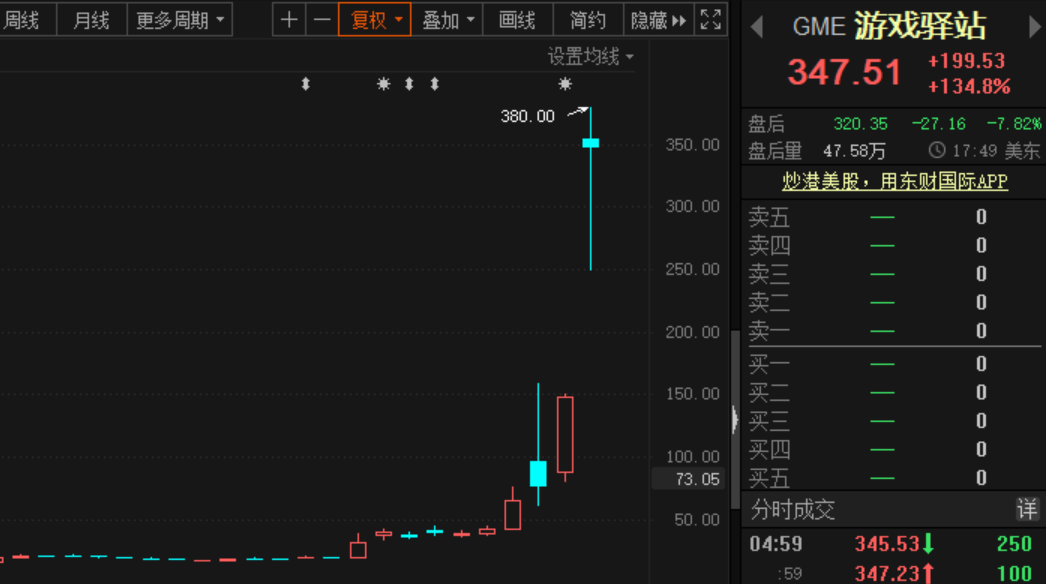This screenshot has height=584, width=1046.
Task: Click the 卖四 row
Action: (x=894, y=246)
